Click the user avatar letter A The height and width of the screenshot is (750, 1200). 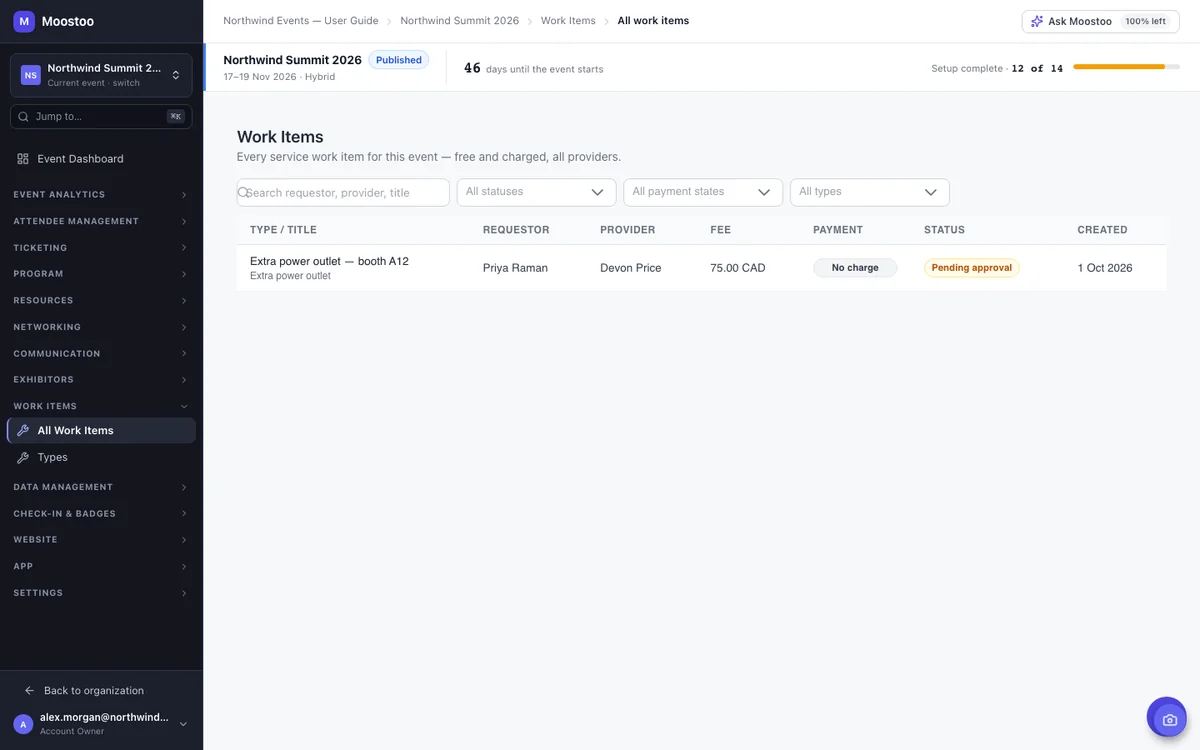pos(23,724)
